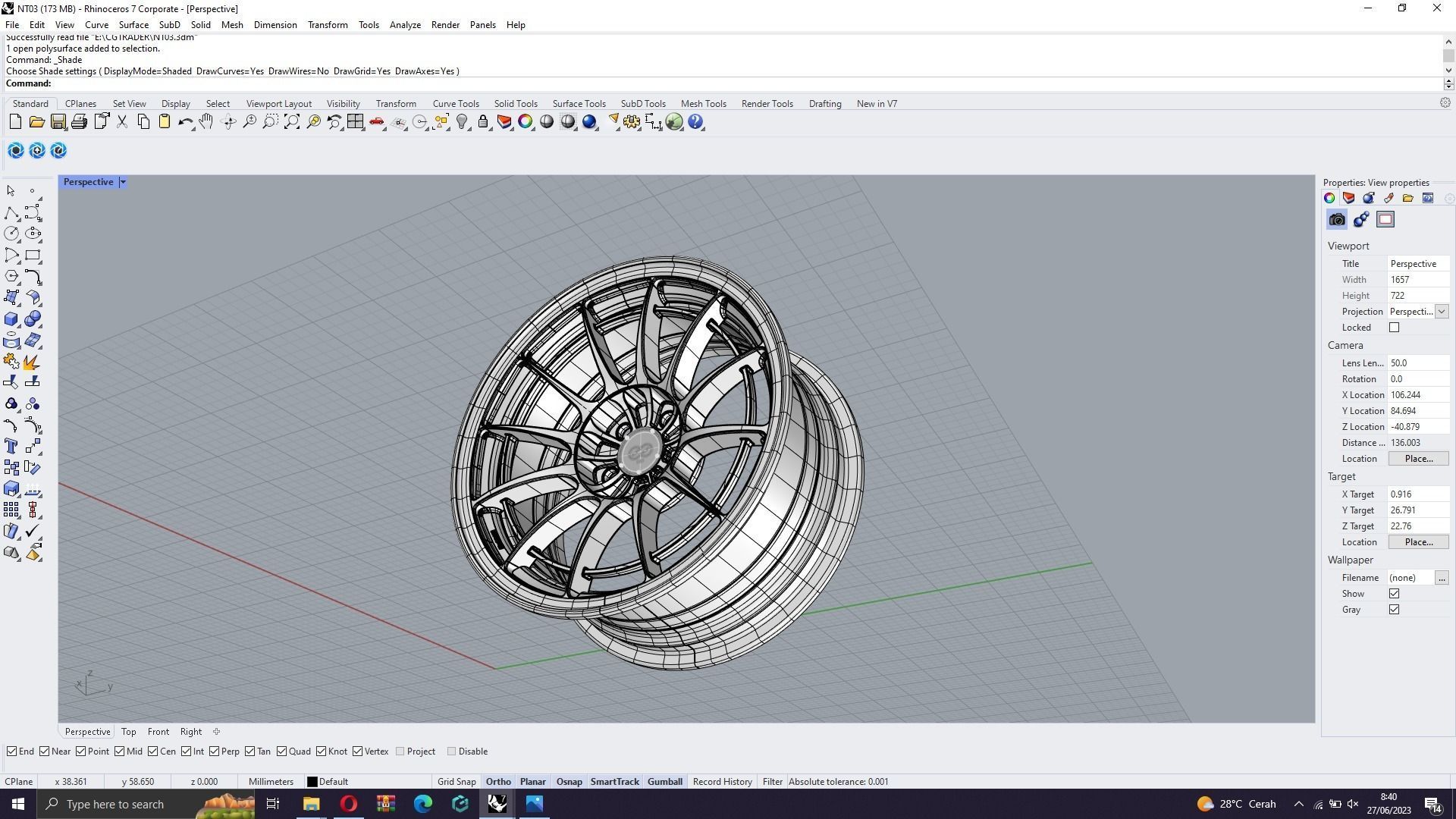The image size is (1456, 819).
Task: Open the Analyze menu
Action: [x=405, y=25]
